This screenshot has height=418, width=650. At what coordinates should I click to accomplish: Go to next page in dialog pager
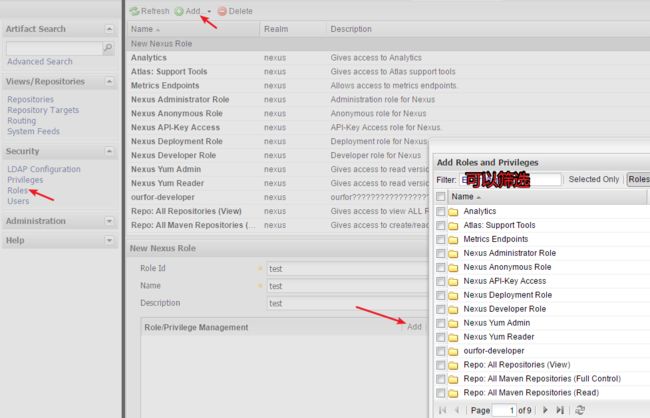pyautogui.click(x=545, y=410)
